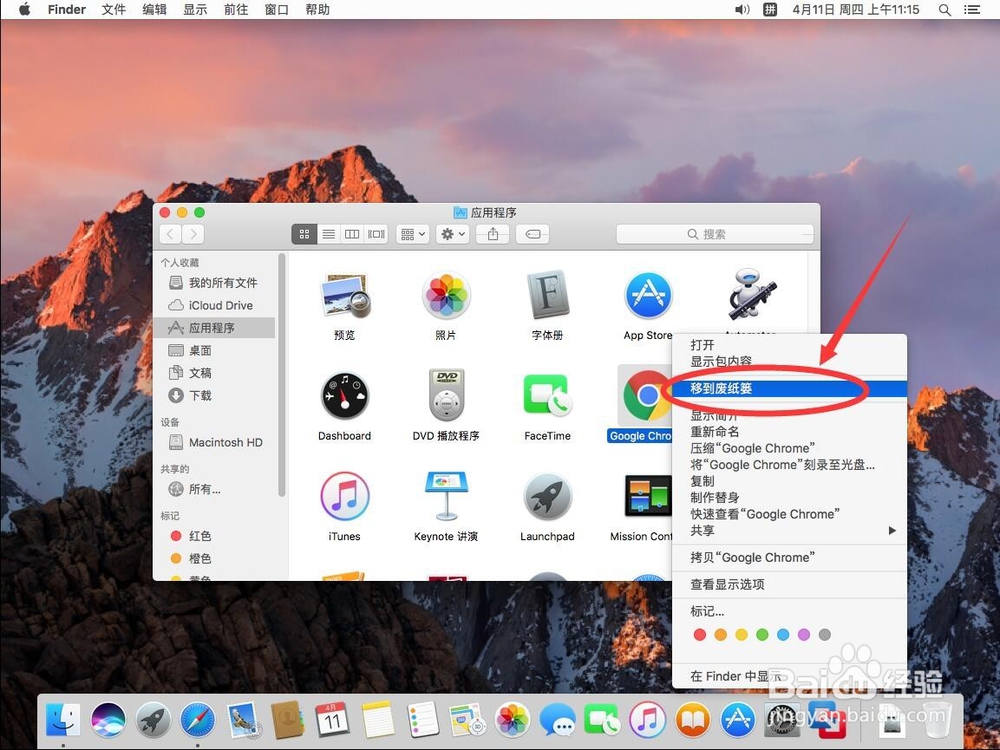Select 下载 in the Finder sidebar
Image resolution: width=1000 pixels, height=750 pixels.
(x=214, y=395)
